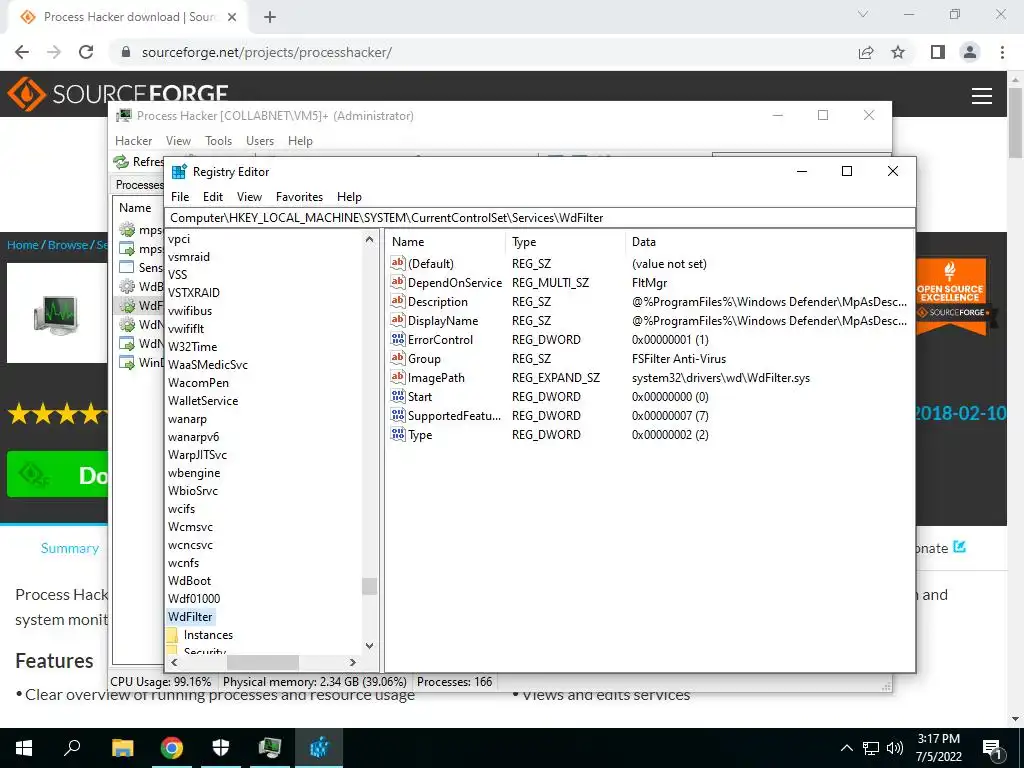This screenshot has width=1024, height=768.
Task: Select WalletService key in registry tree
Action: 202,400
